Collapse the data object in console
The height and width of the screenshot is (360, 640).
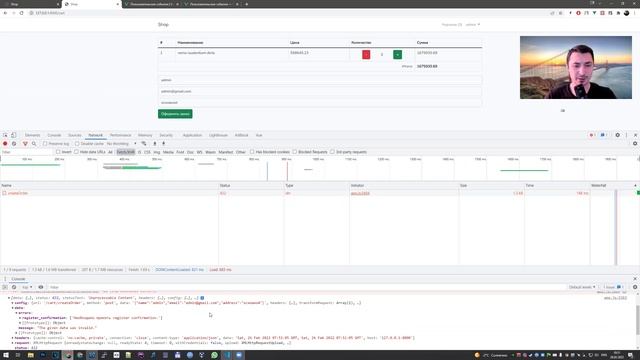click(12, 308)
